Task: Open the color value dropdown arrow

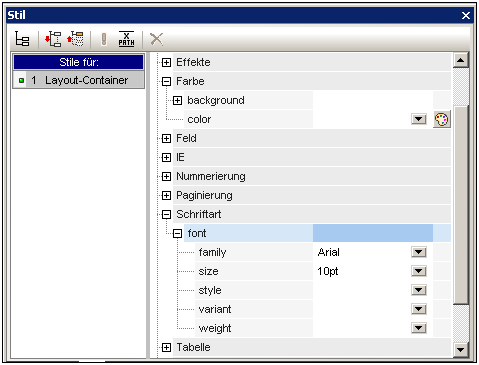Action: [x=419, y=119]
